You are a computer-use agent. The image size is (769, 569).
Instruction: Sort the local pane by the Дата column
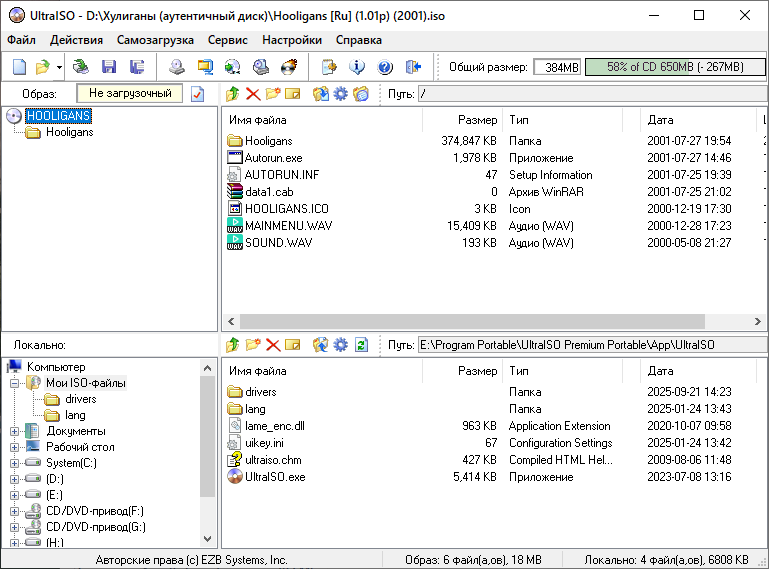pos(699,371)
